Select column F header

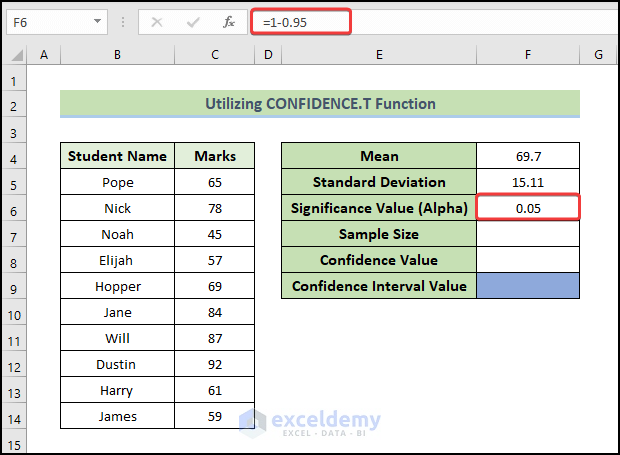528,56
